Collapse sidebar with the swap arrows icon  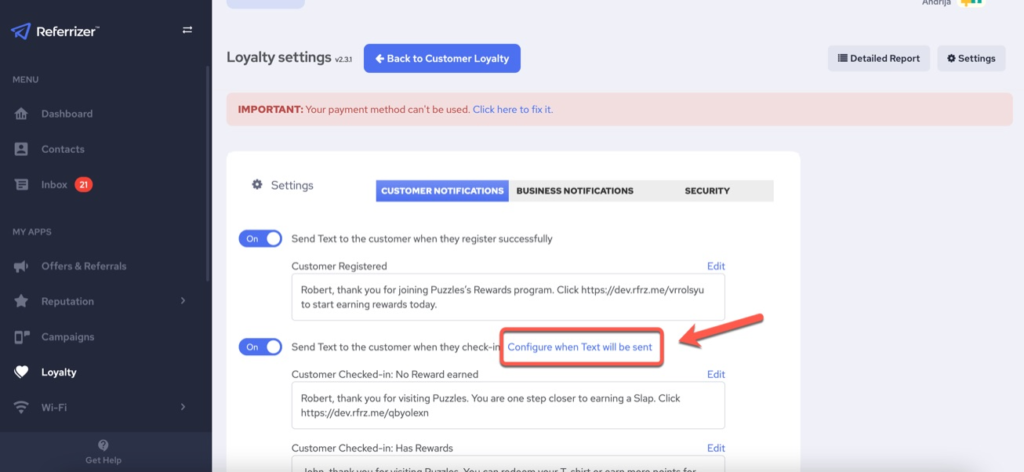point(187,30)
